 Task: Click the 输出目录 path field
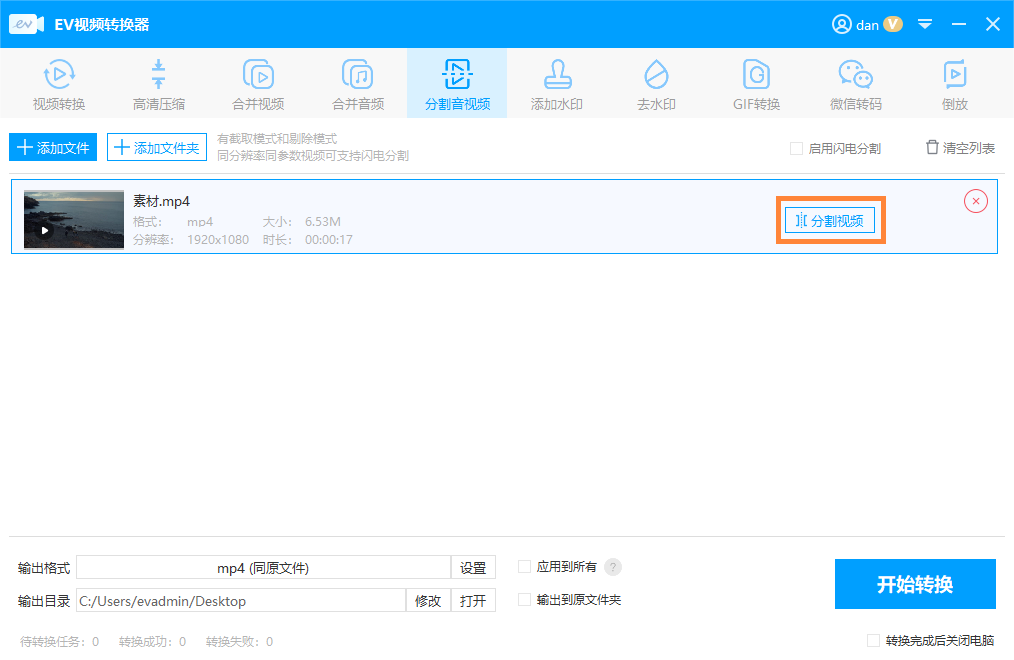[x=240, y=601]
